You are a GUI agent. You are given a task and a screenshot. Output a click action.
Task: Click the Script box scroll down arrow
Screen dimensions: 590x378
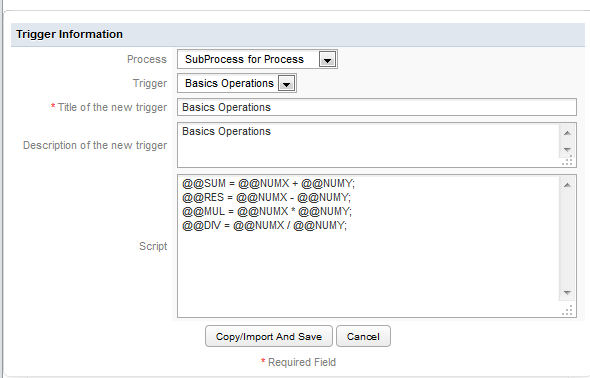567,293
